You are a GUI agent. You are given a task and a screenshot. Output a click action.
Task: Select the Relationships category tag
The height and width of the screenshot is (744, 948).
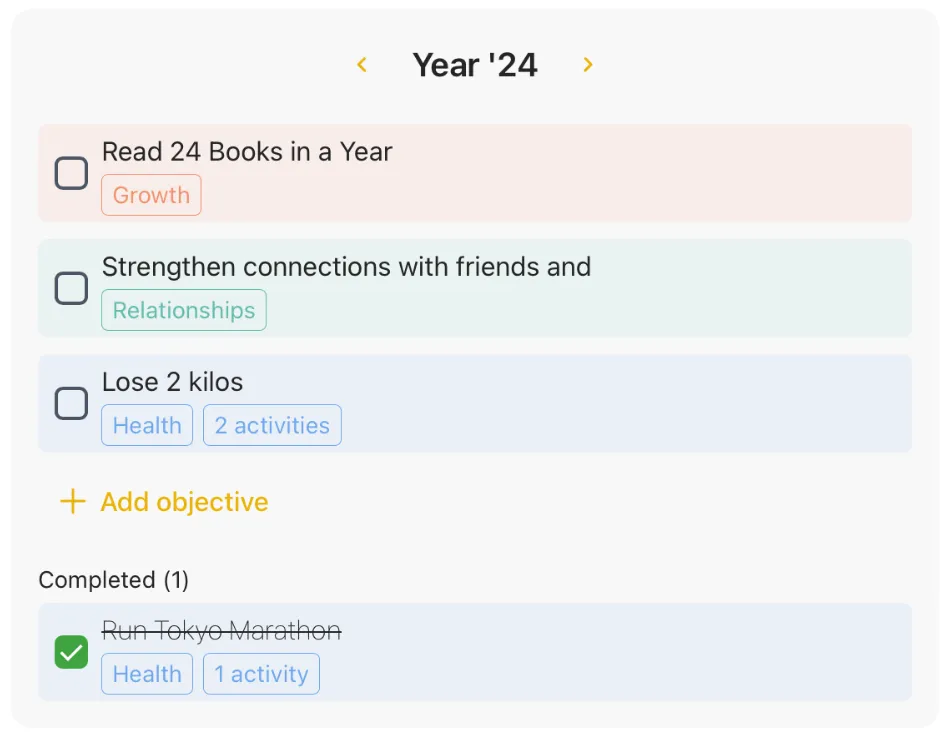pos(184,310)
